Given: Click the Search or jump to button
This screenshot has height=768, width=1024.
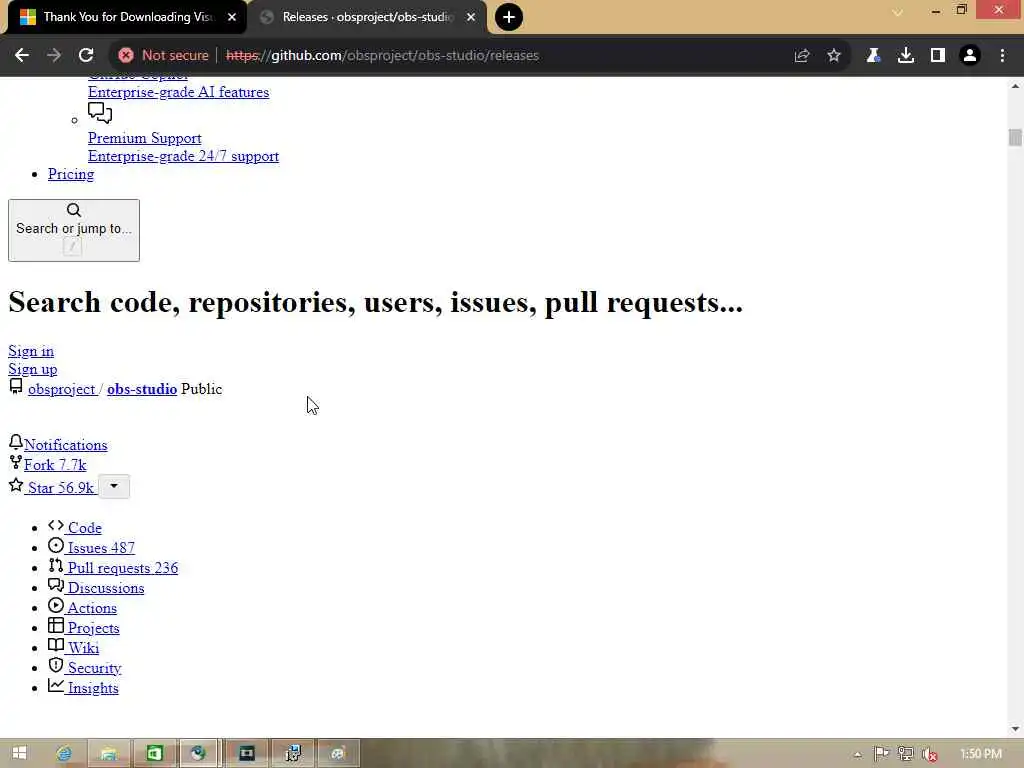Looking at the screenshot, I should tap(74, 231).
